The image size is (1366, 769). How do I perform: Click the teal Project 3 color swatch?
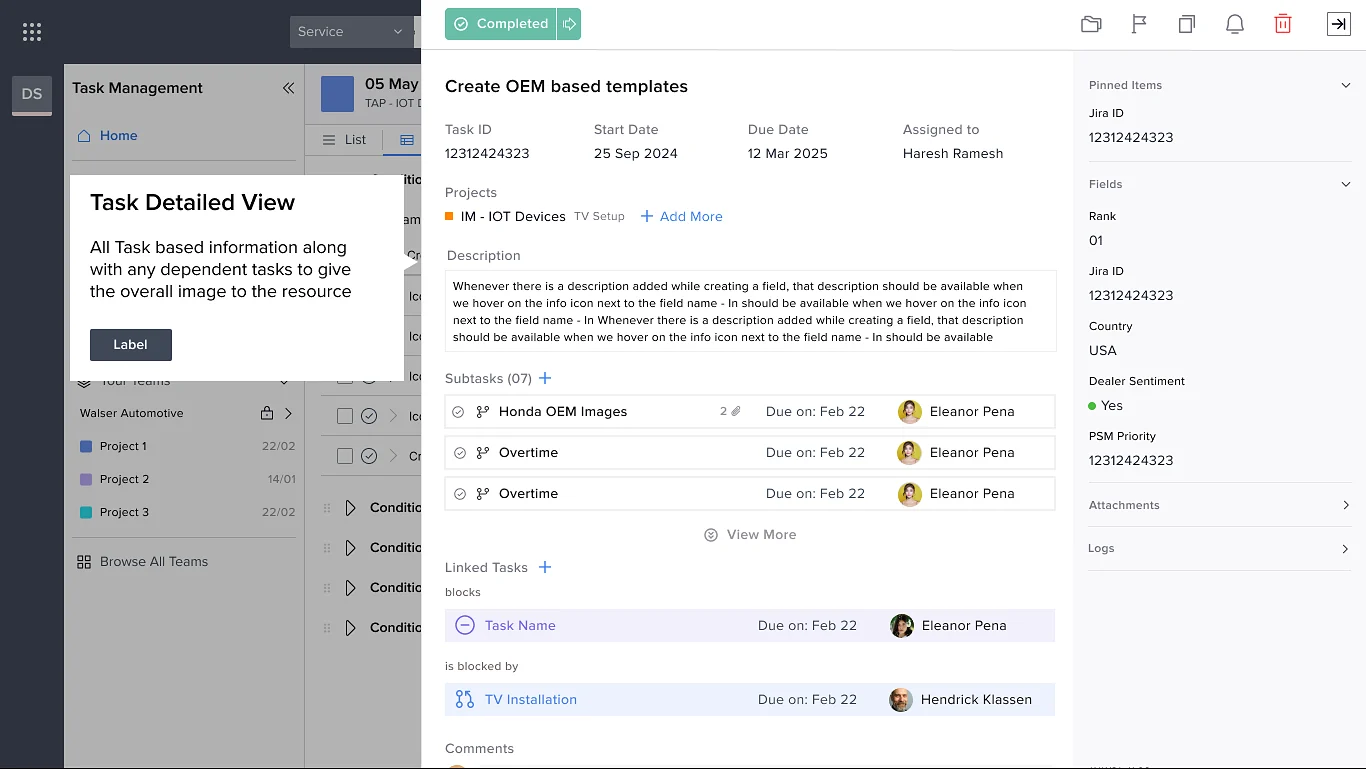pos(86,512)
